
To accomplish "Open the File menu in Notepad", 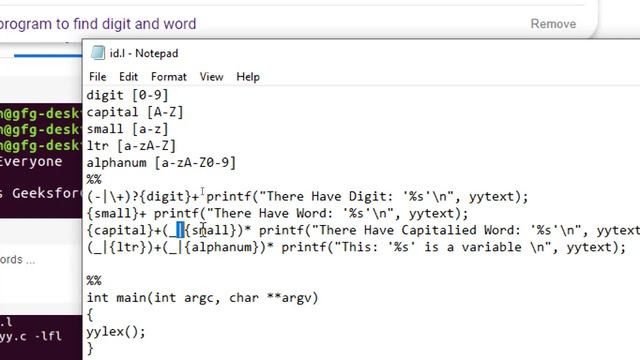I will pos(98,77).
